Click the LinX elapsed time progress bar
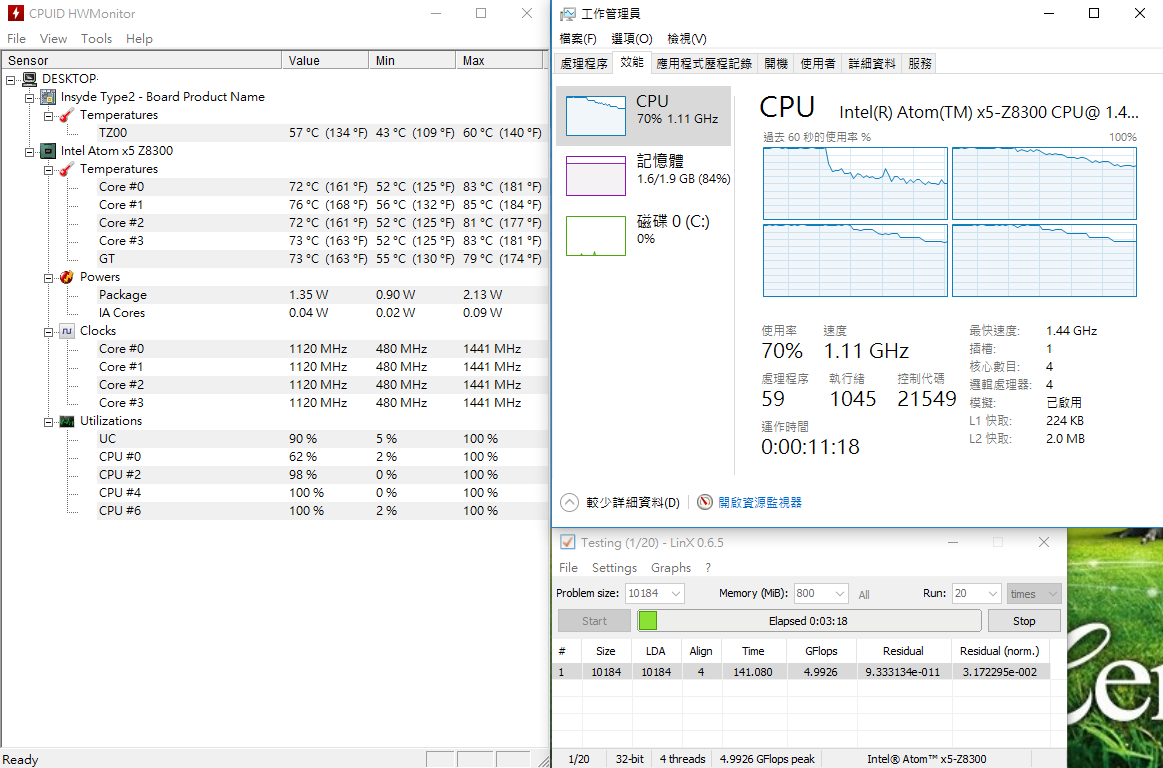This screenshot has height=768, width=1163. (x=809, y=621)
